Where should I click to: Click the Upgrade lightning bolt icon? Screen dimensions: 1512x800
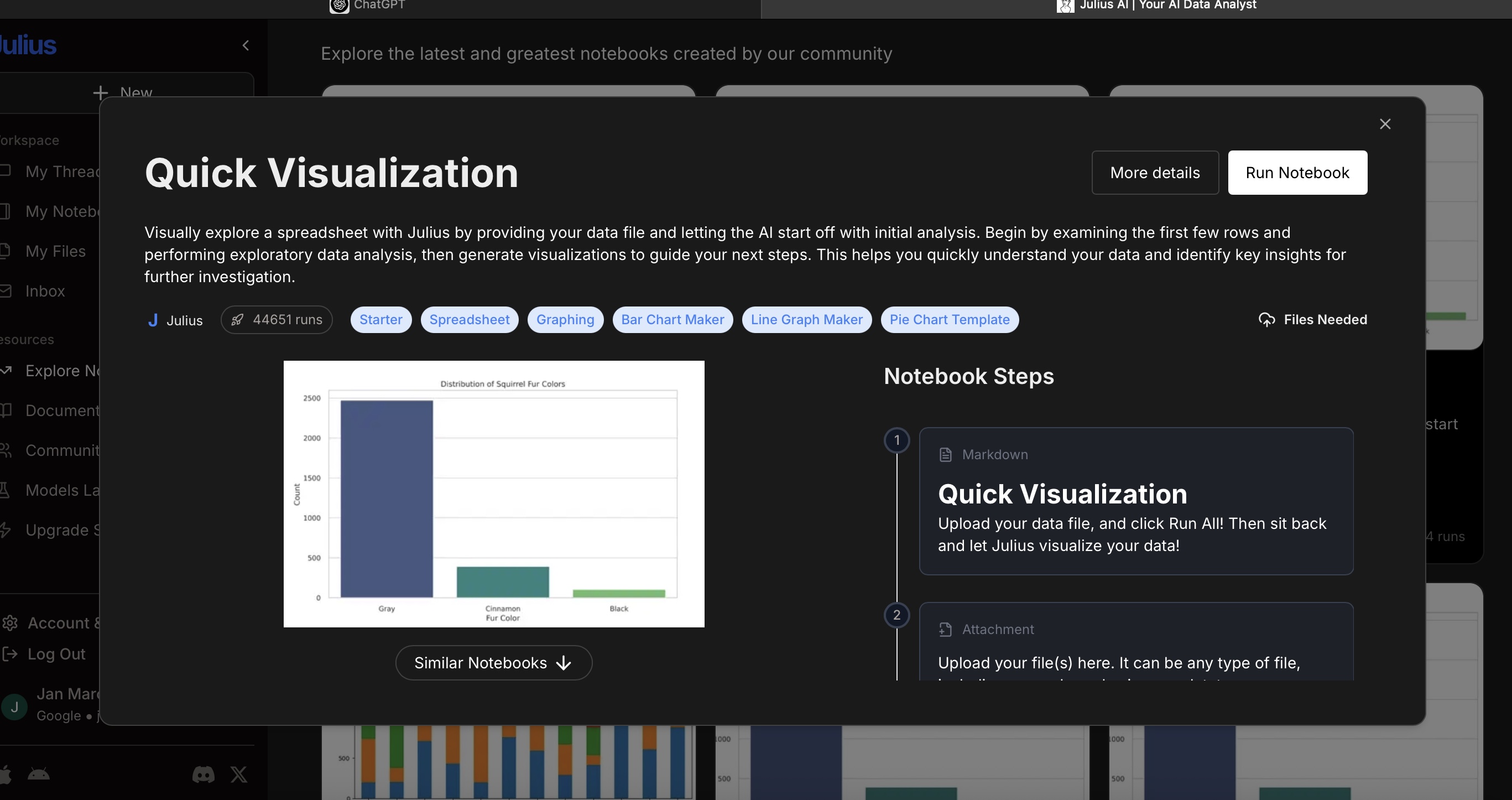coord(6,530)
